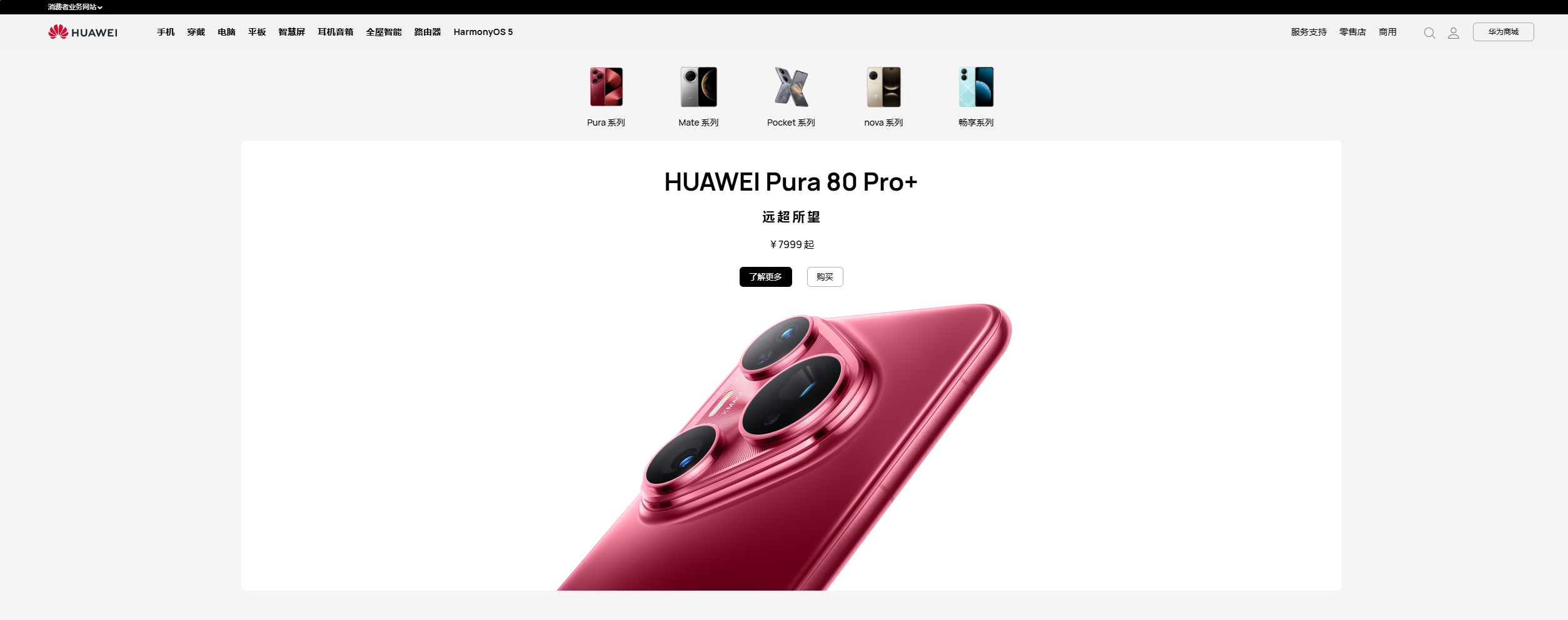Choose the nova 系列 phone icon
The image size is (1568, 620).
click(x=883, y=87)
